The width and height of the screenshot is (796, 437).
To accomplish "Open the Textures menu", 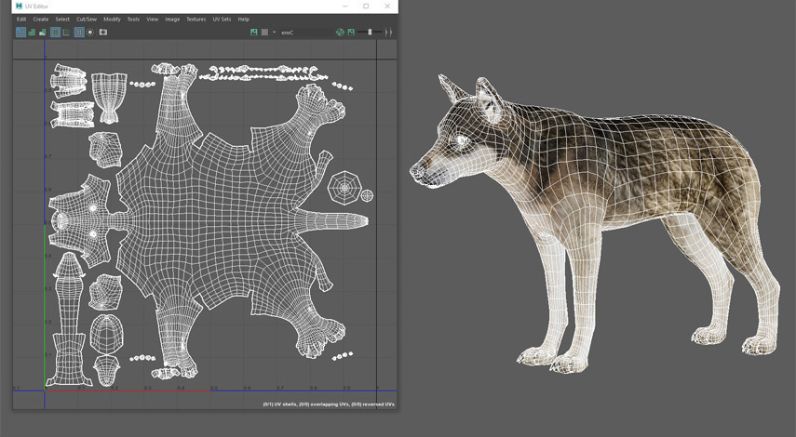I will (x=196, y=19).
